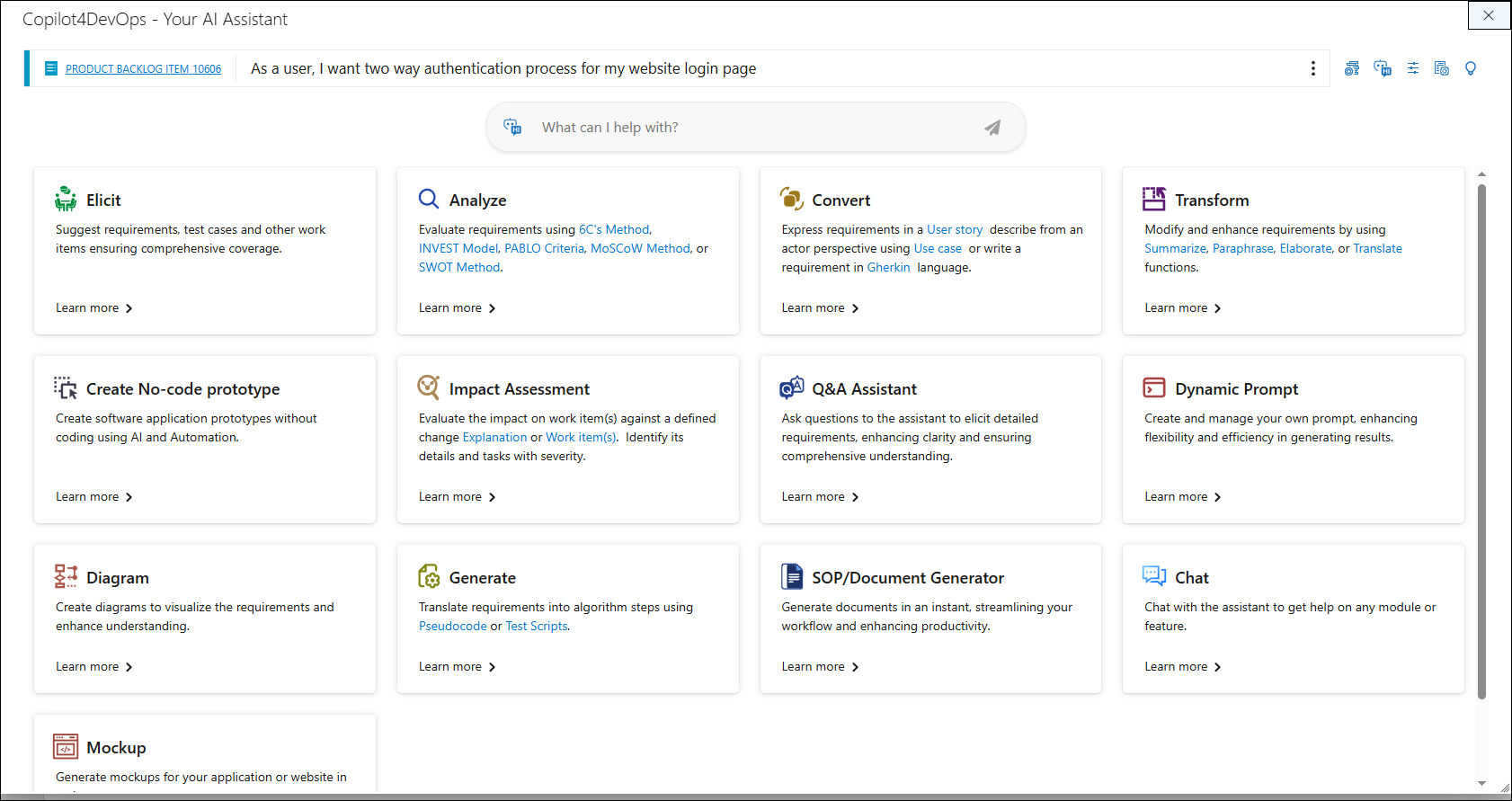Click the document settings icon in toolbar
The height and width of the screenshot is (801, 1512).
point(1441,68)
